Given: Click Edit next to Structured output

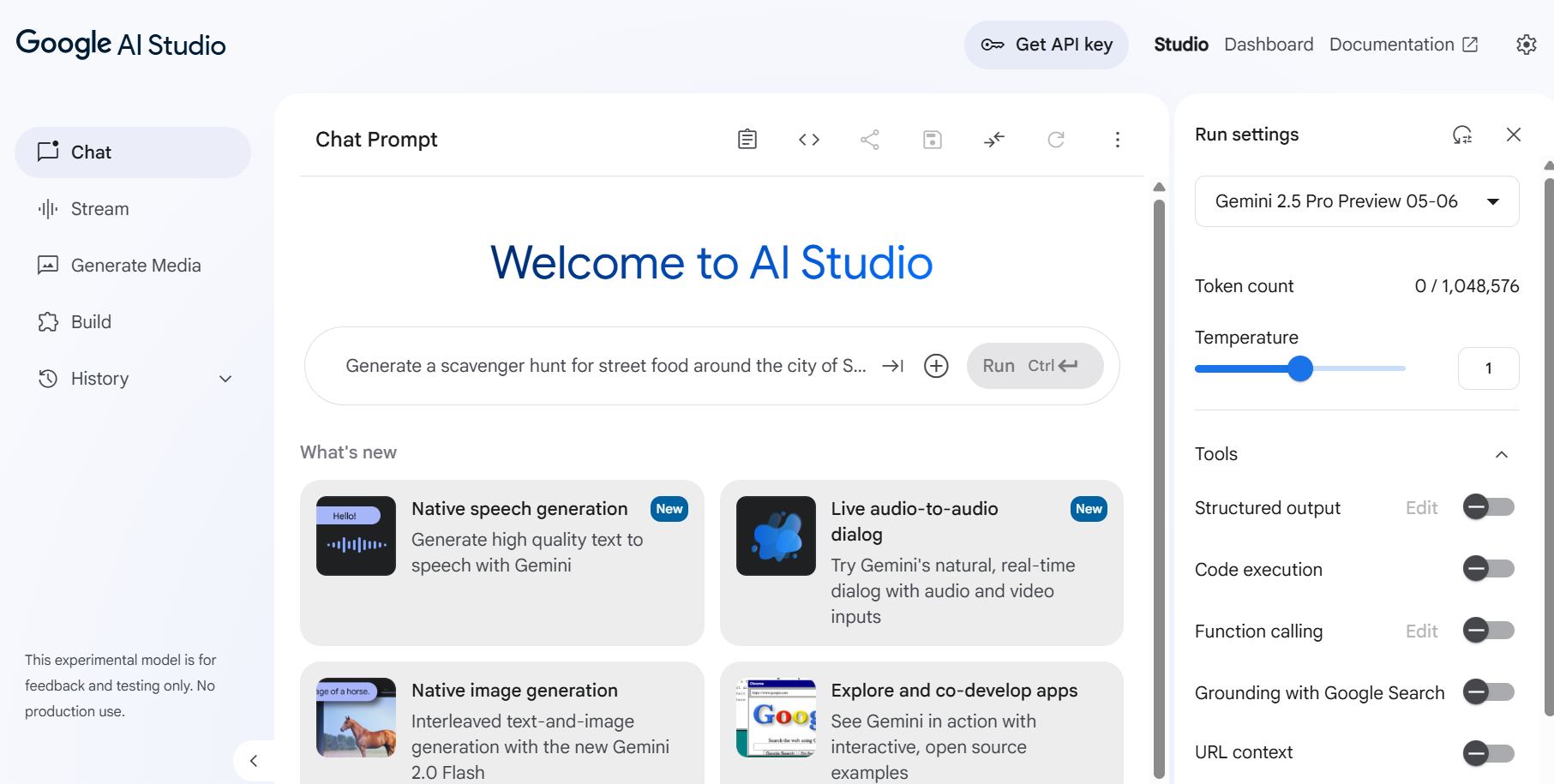Looking at the screenshot, I should click(x=1422, y=508).
